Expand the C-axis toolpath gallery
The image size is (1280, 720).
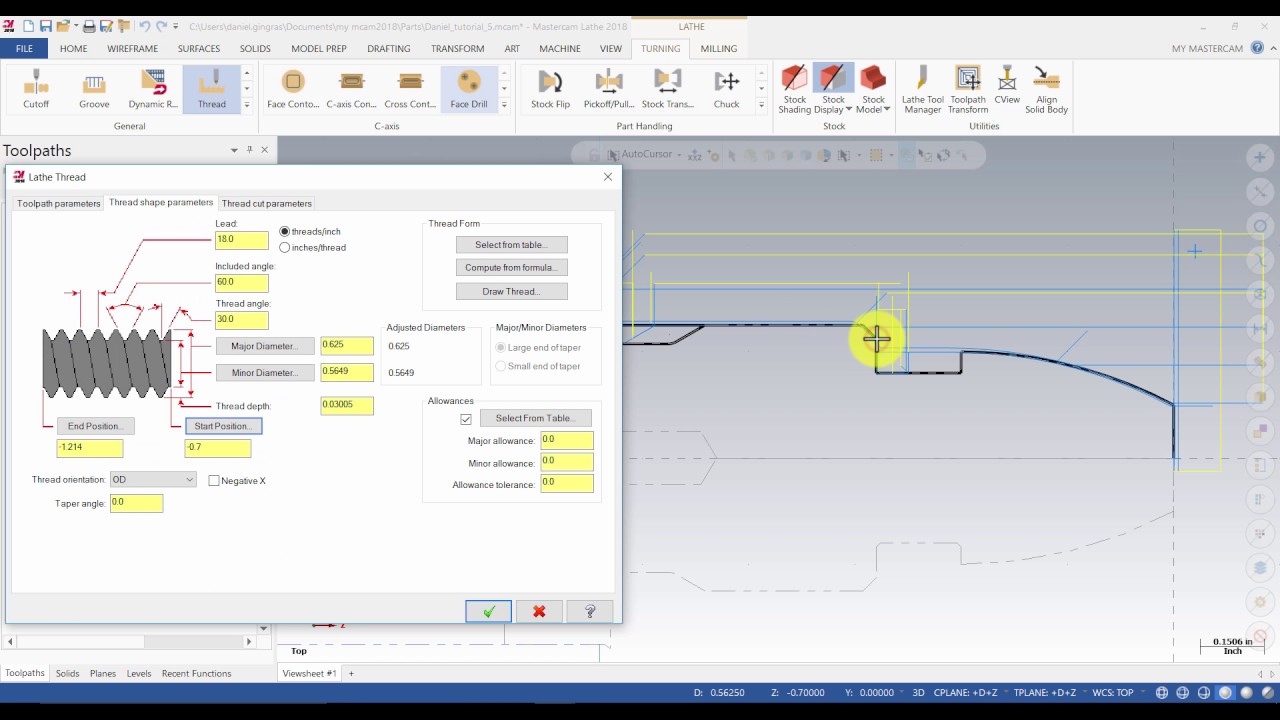pyautogui.click(x=504, y=105)
